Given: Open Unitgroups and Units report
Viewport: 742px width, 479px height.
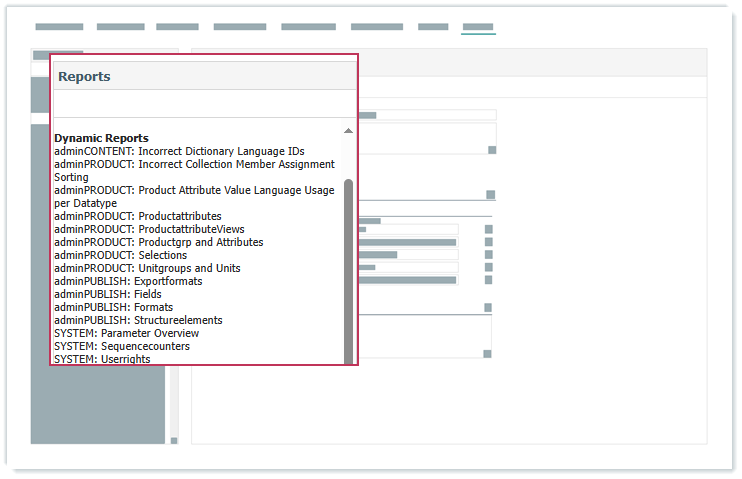Looking at the screenshot, I should tap(147, 268).
